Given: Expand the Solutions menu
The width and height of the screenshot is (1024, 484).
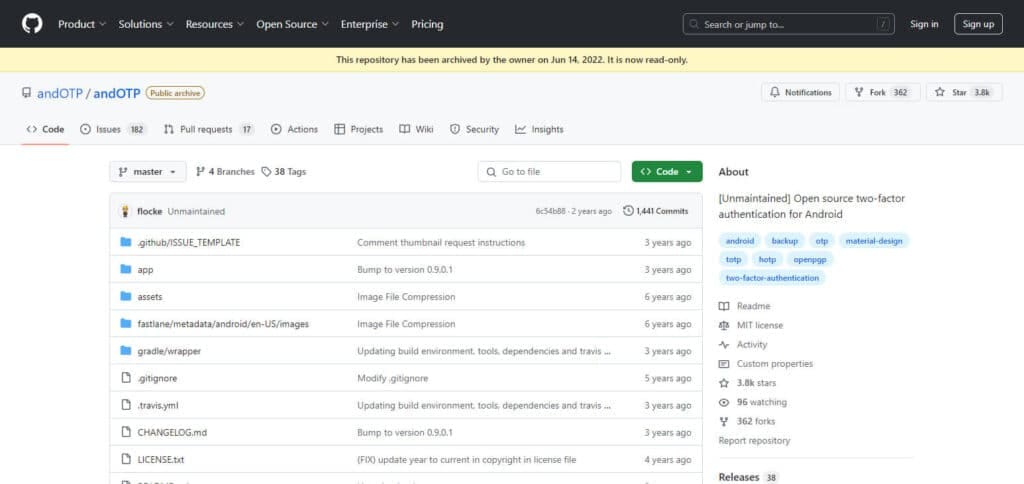Looking at the screenshot, I should (x=146, y=24).
